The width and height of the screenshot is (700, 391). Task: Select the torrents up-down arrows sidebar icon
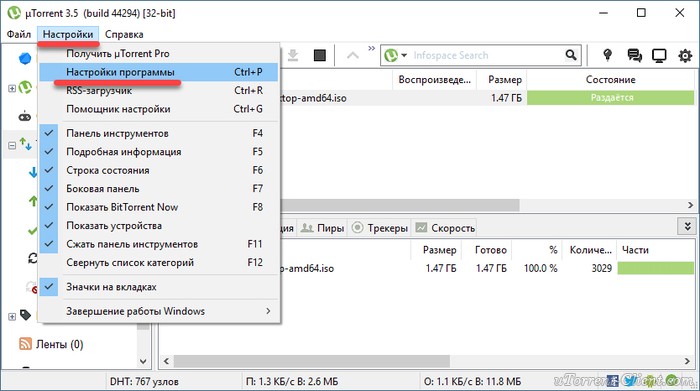(x=25, y=144)
